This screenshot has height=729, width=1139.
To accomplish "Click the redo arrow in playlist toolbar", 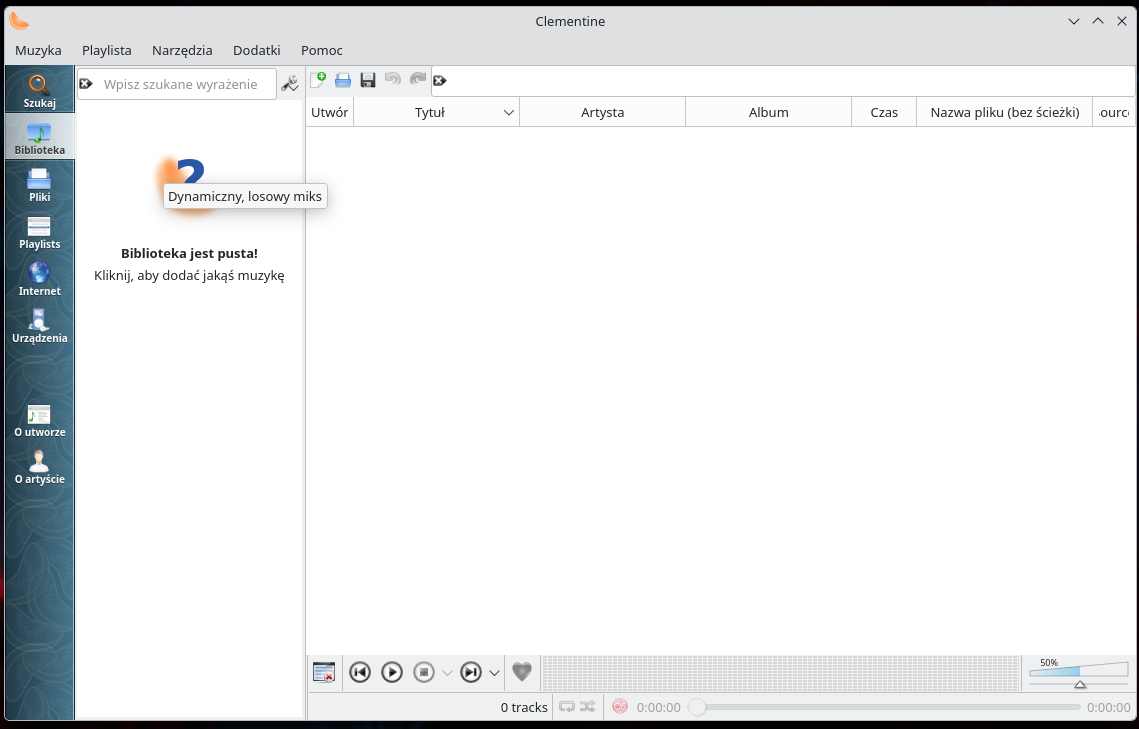I will [418, 79].
